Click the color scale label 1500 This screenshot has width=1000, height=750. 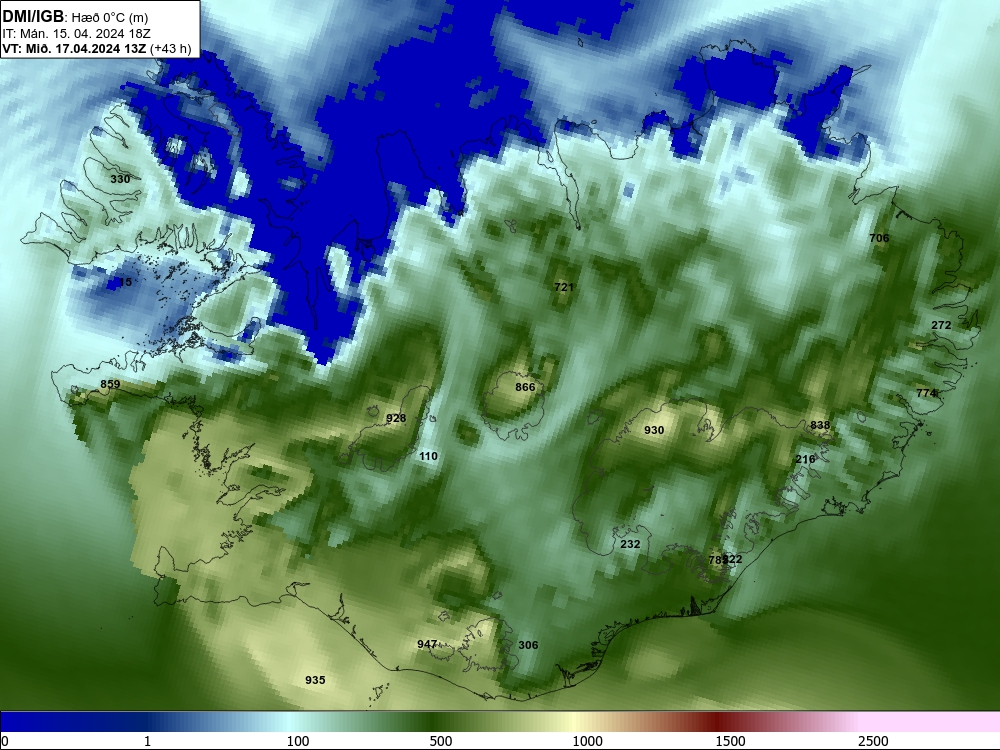pos(730,741)
